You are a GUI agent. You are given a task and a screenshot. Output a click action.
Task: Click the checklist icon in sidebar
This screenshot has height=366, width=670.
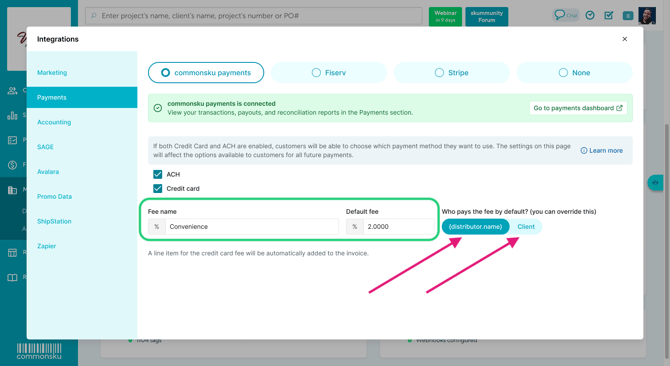12,140
